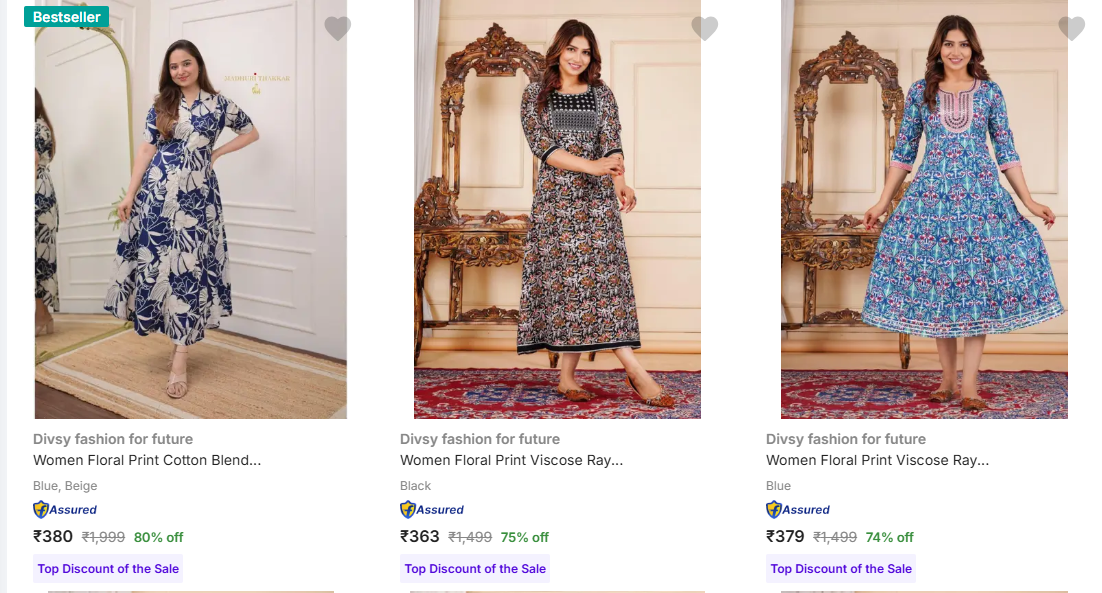1102x593 pixels.
Task: Open the Blue Women Floral Print Viscose listing
Action: [877, 461]
